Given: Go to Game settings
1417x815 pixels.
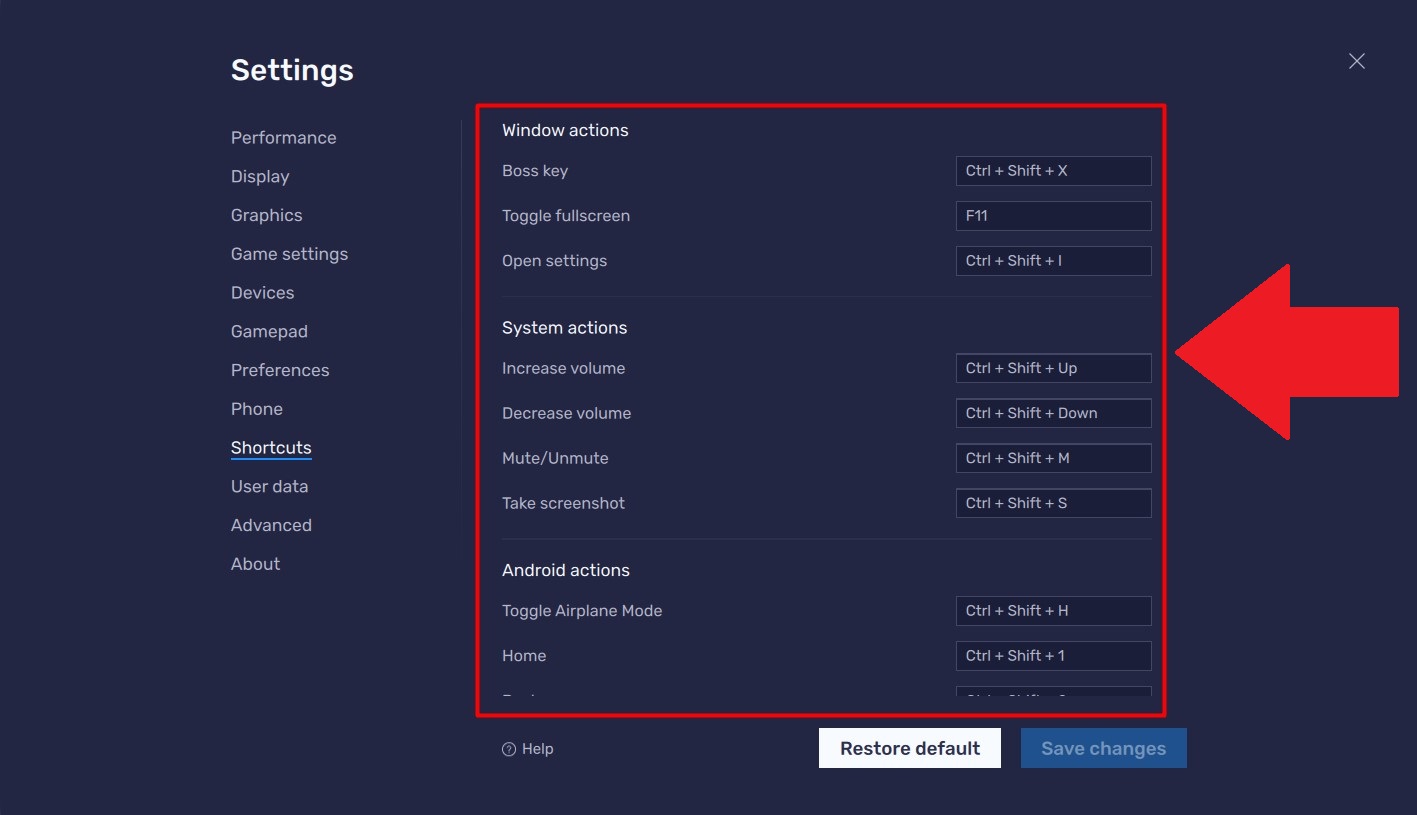Looking at the screenshot, I should [x=289, y=253].
